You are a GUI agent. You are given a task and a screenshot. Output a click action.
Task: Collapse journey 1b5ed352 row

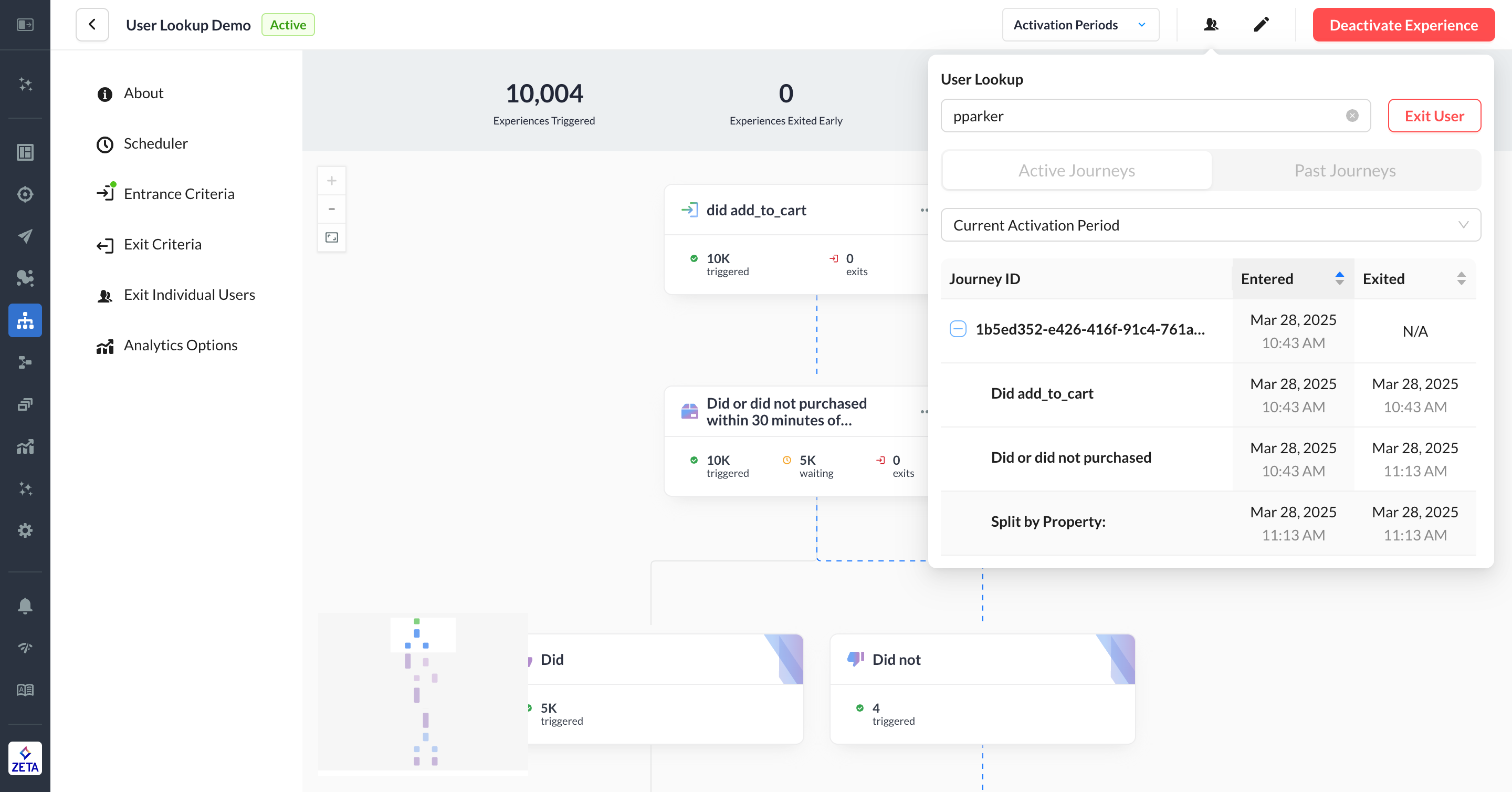pyautogui.click(x=957, y=329)
